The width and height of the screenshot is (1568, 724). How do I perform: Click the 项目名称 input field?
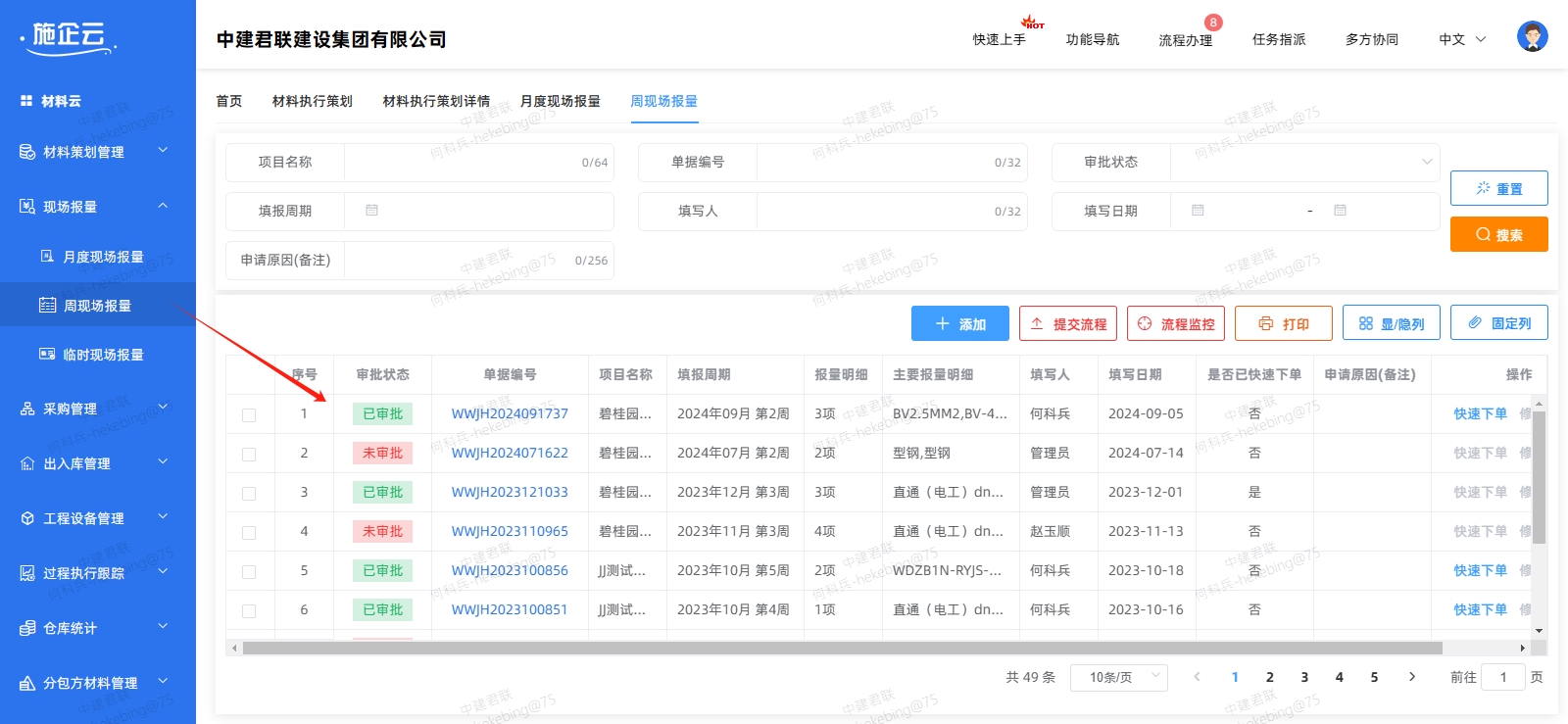478,162
